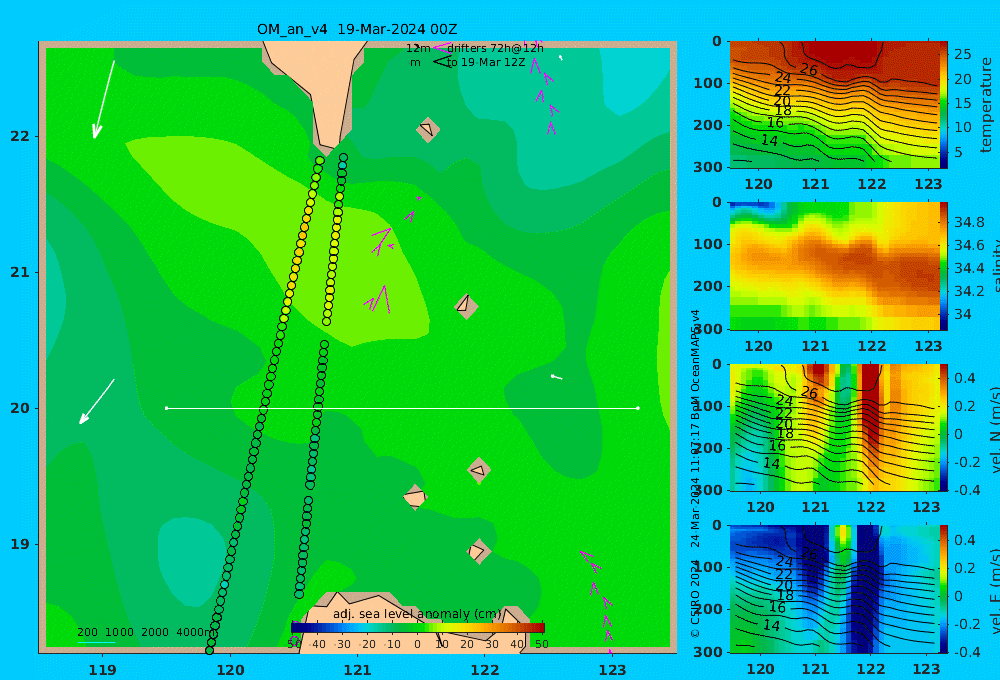Click the 14 contour label in temperature panel

click(x=770, y=140)
